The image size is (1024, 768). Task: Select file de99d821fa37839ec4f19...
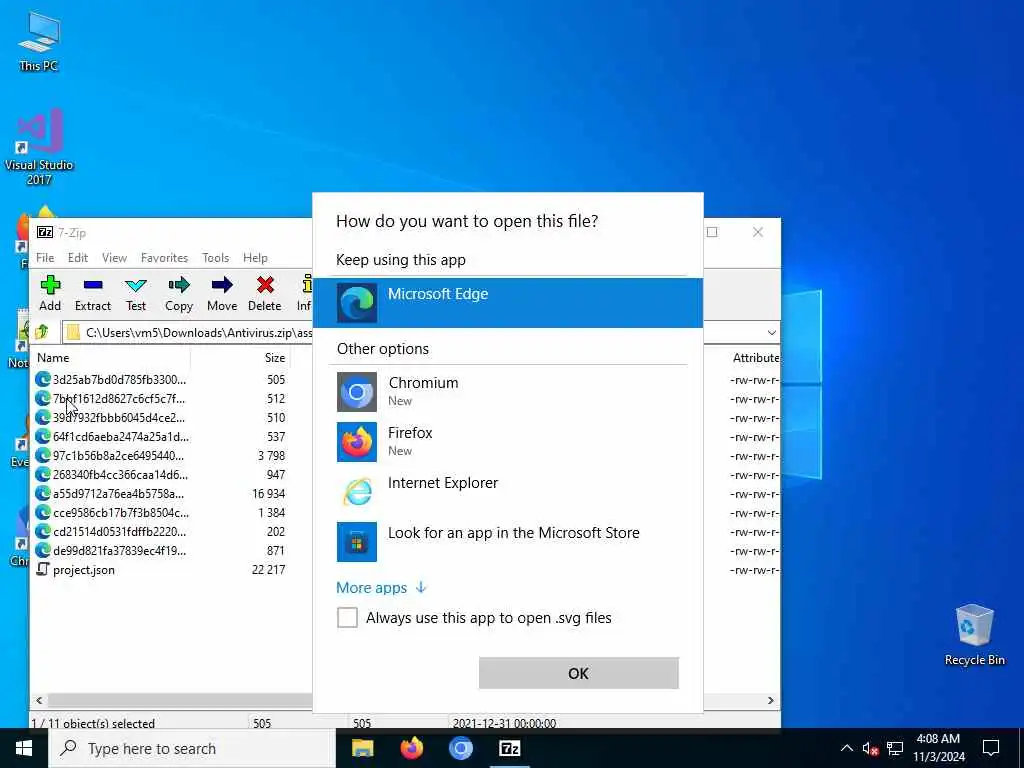[x=120, y=550]
